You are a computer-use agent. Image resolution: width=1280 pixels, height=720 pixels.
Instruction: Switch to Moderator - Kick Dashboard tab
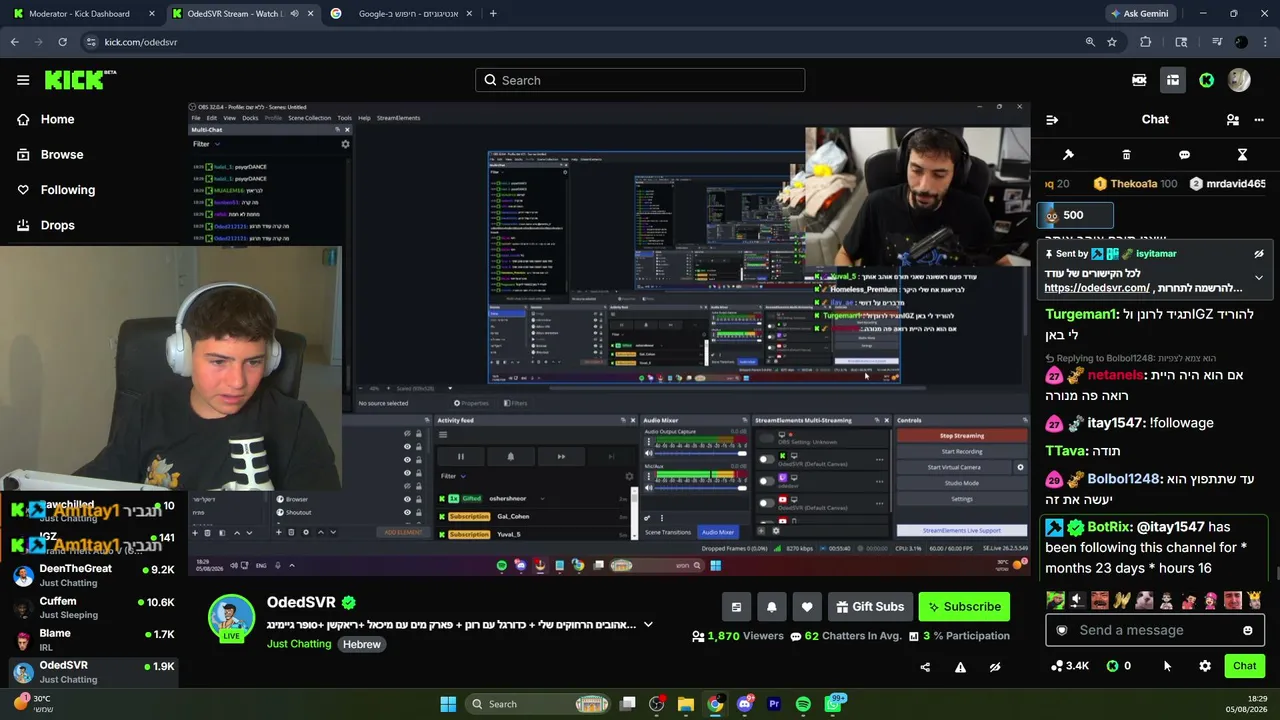click(x=82, y=14)
